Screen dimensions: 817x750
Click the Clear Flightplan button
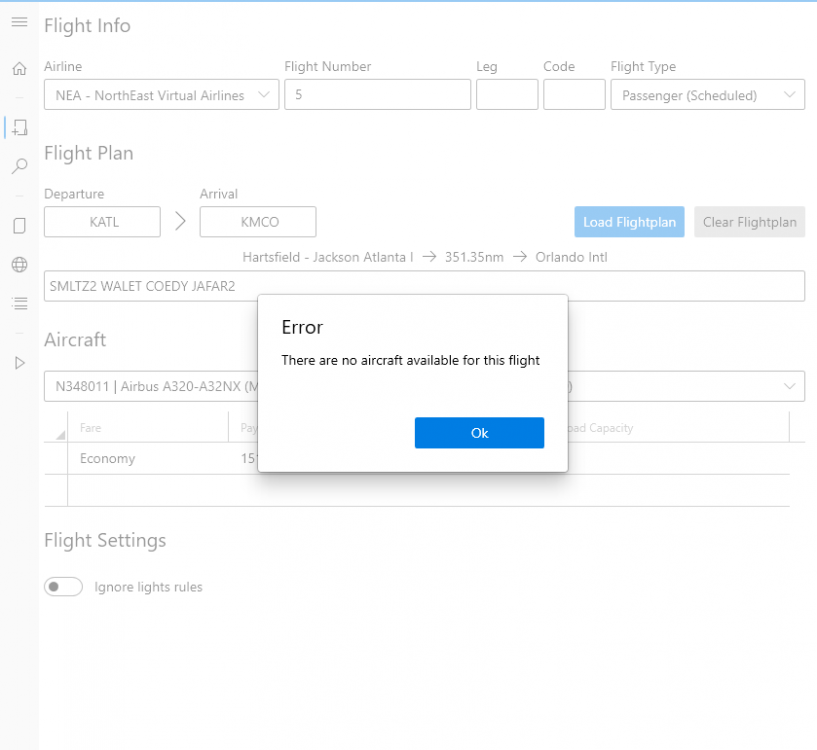click(749, 222)
